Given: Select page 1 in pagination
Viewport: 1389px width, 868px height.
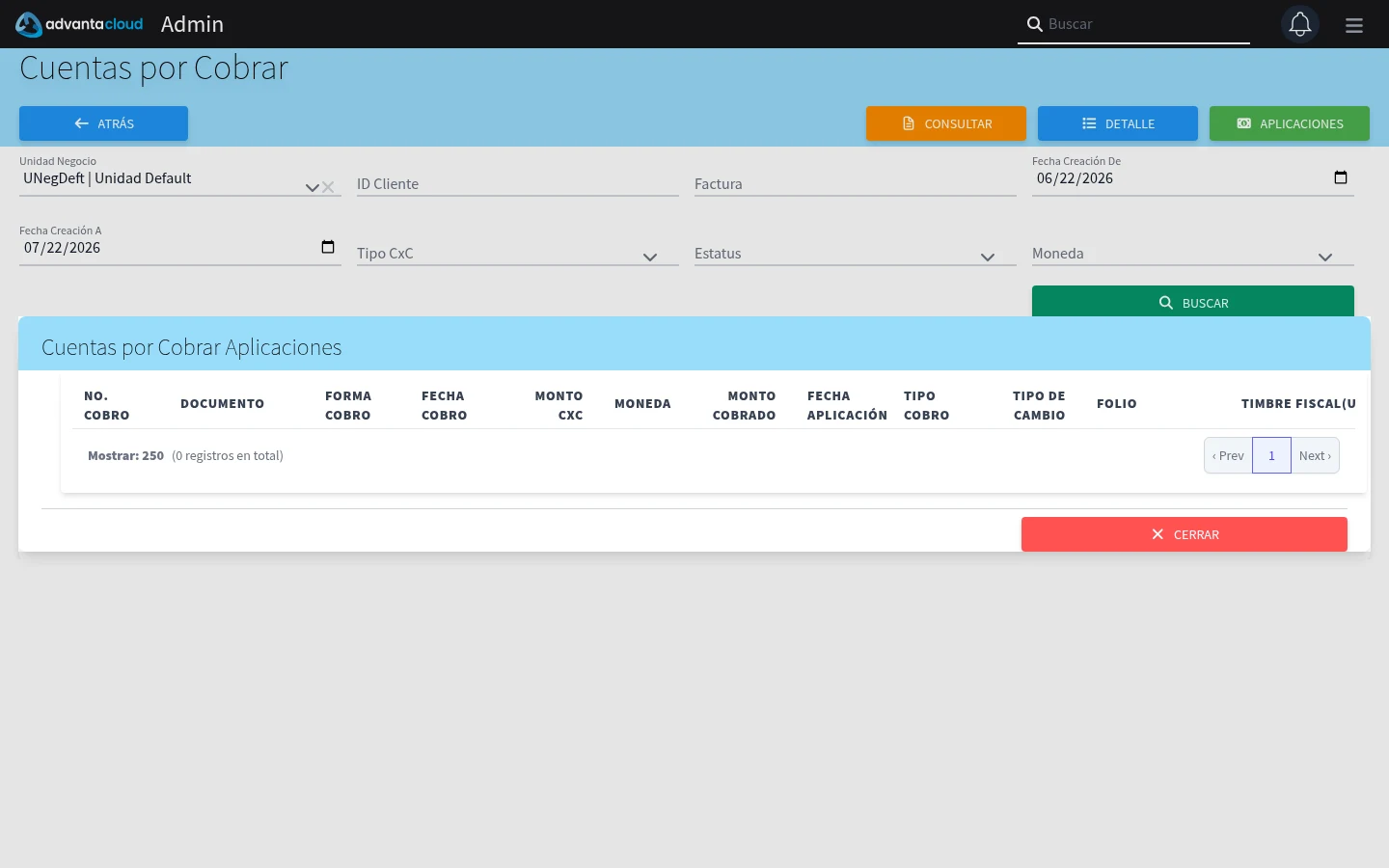Looking at the screenshot, I should click(x=1271, y=455).
